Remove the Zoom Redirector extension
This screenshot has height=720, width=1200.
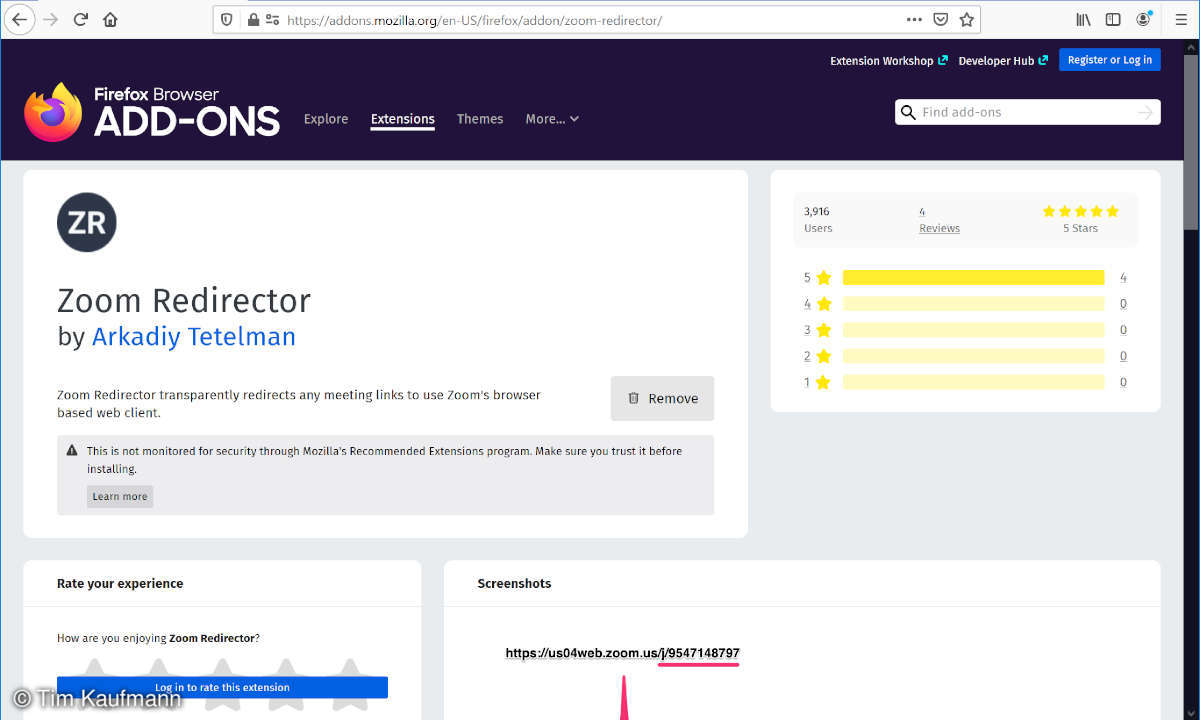(662, 398)
